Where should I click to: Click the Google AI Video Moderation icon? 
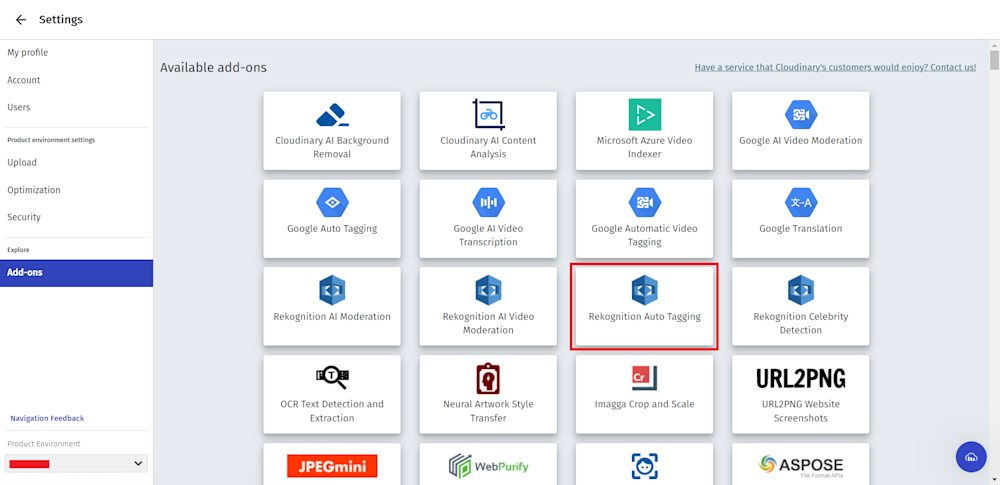point(801,115)
